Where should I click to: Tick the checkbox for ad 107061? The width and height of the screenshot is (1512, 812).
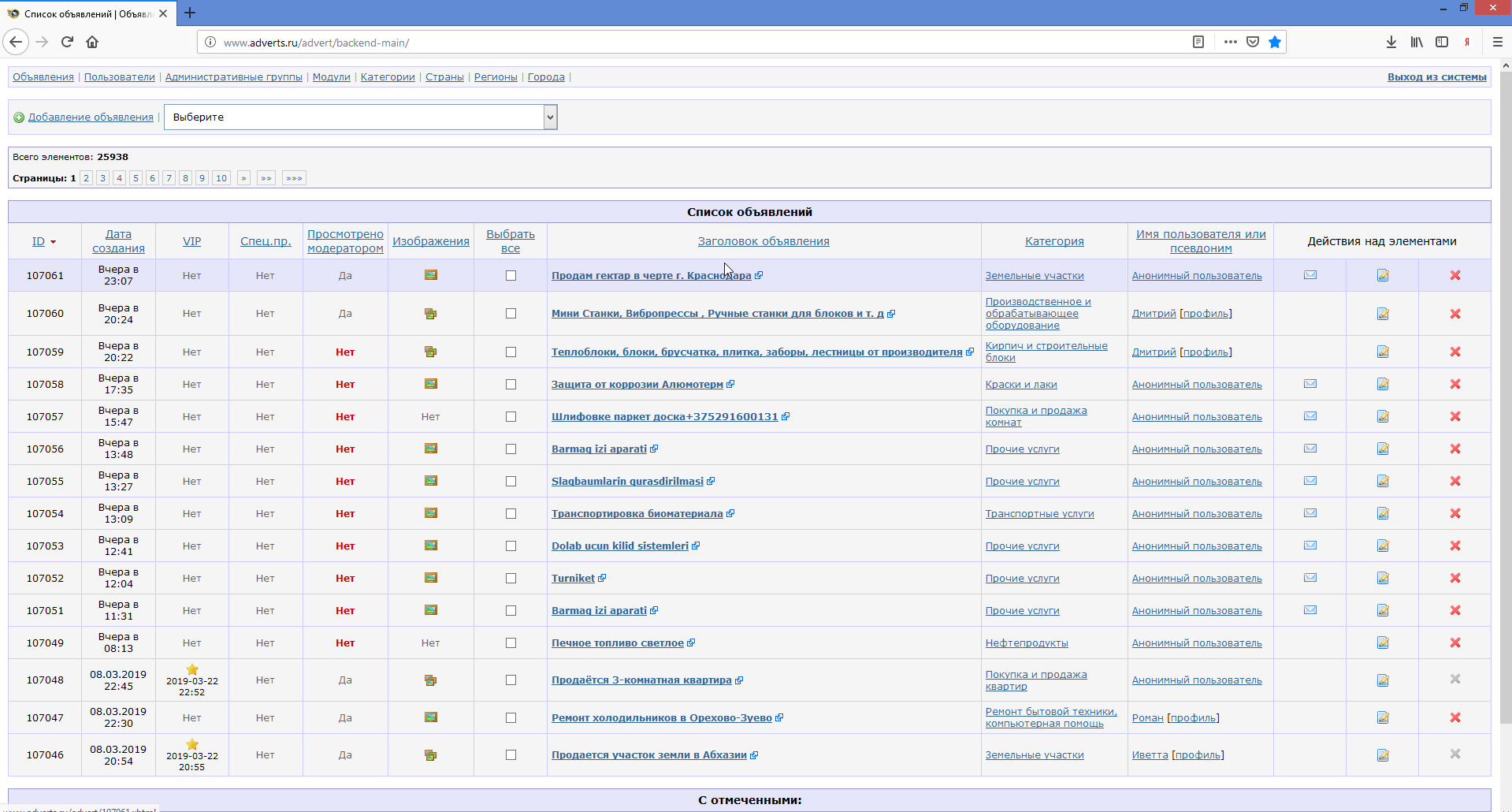coord(511,276)
